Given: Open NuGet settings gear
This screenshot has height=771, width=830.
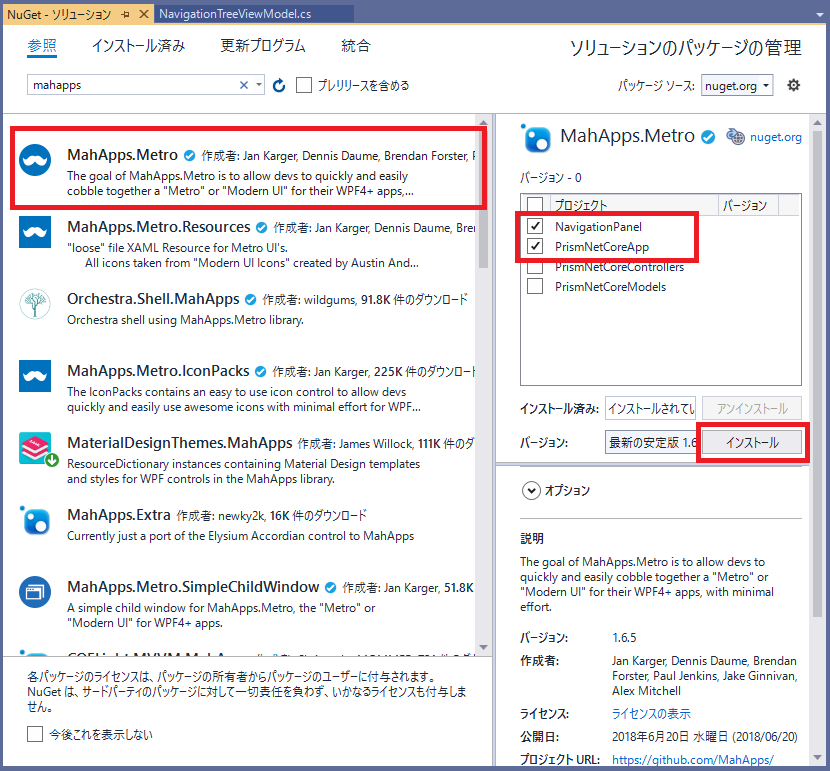Looking at the screenshot, I should tap(793, 85).
